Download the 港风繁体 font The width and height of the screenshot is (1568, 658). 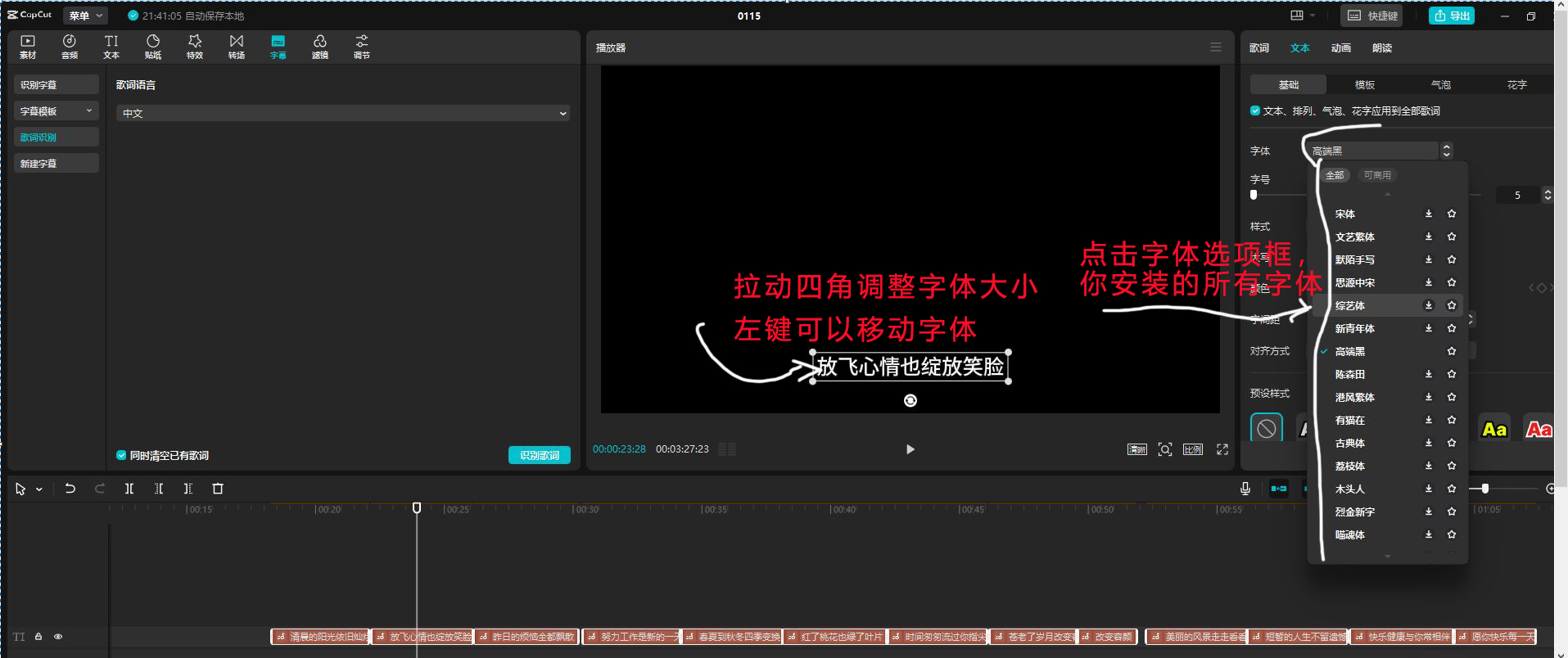1429,397
